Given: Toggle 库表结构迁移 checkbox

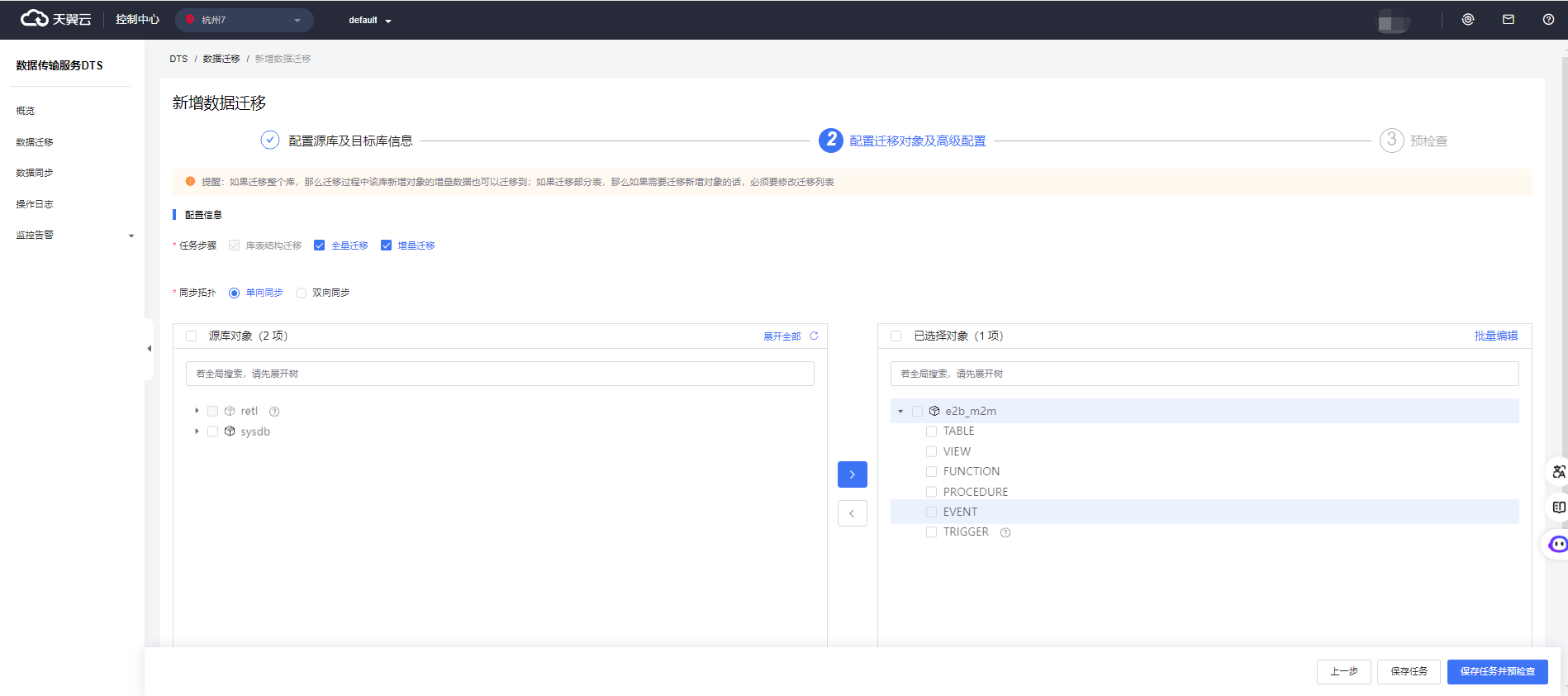Looking at the screenshot, I should click(x=235, y=246).
